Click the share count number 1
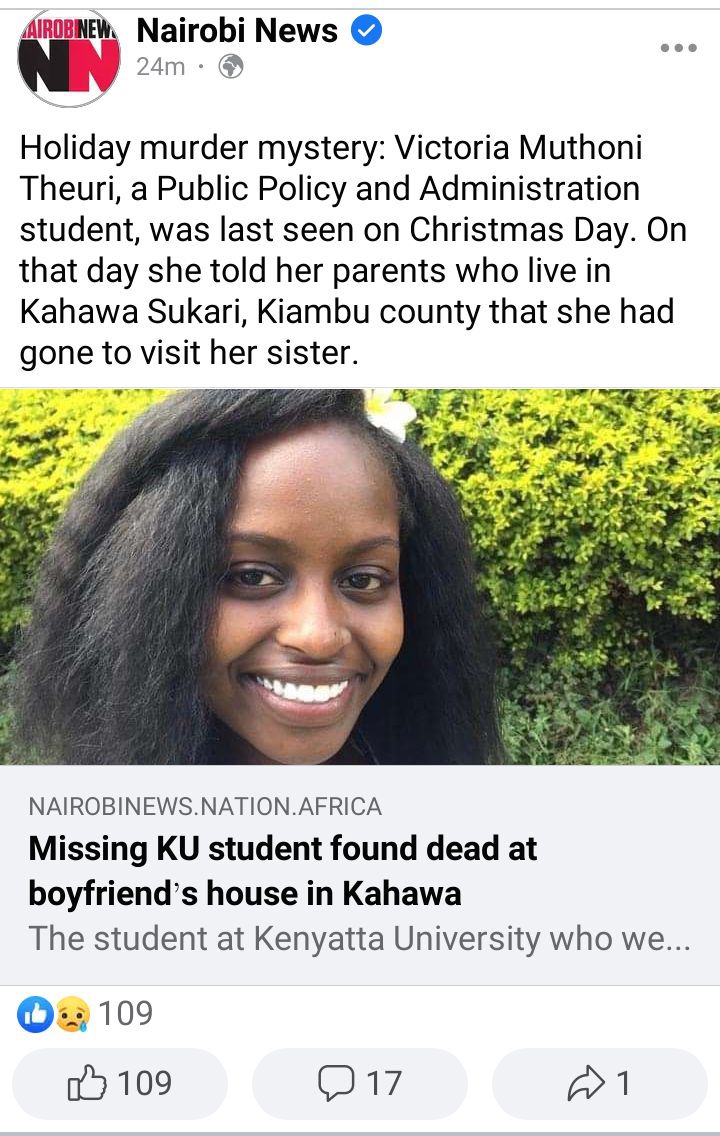This screenshot has width=720, height=1136. 623,1084
